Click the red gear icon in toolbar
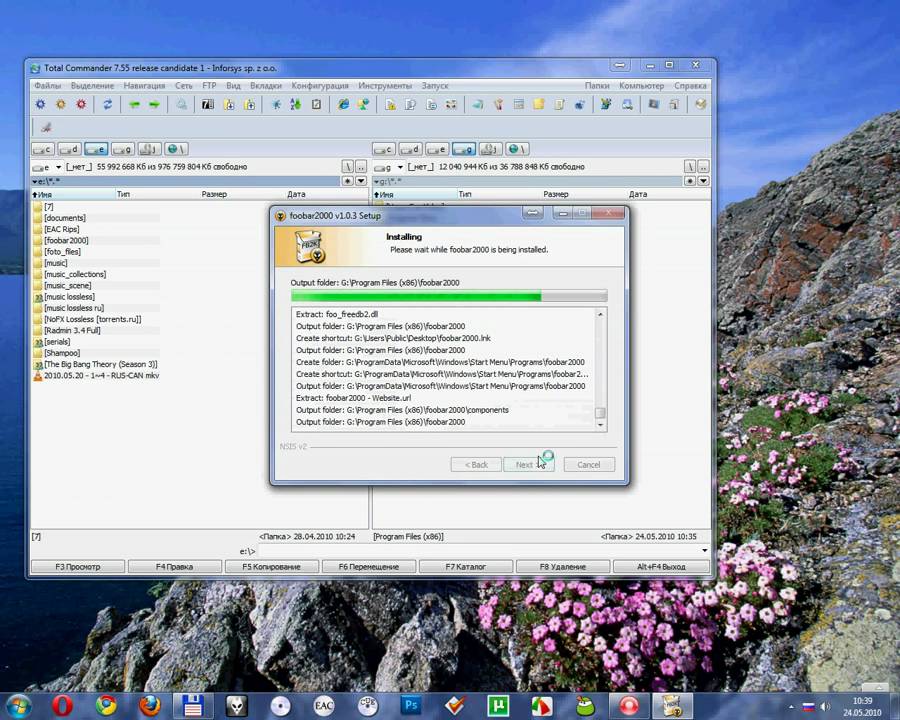900x720 pixels. 81,104
